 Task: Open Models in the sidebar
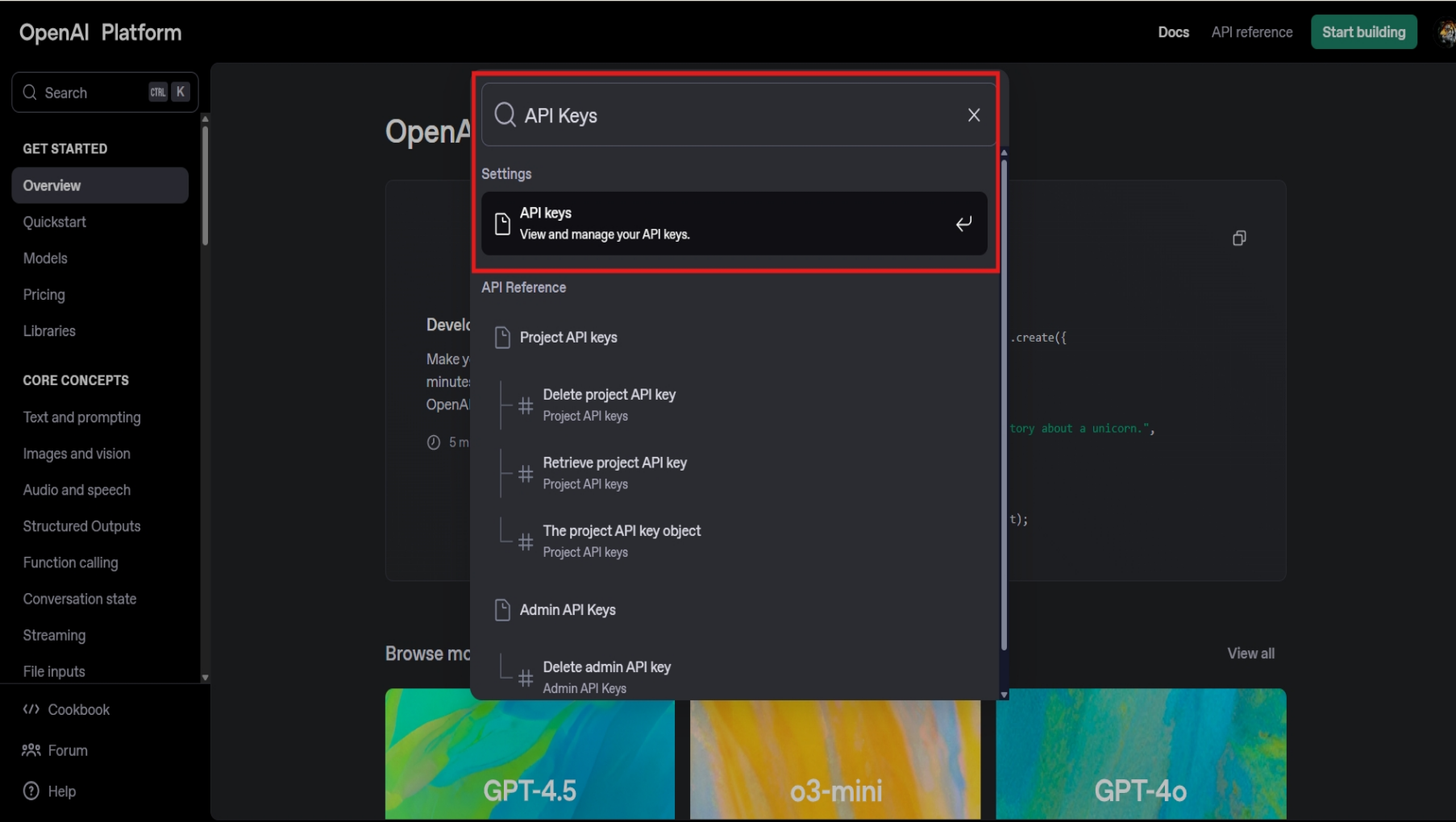[x=45, y=258]
